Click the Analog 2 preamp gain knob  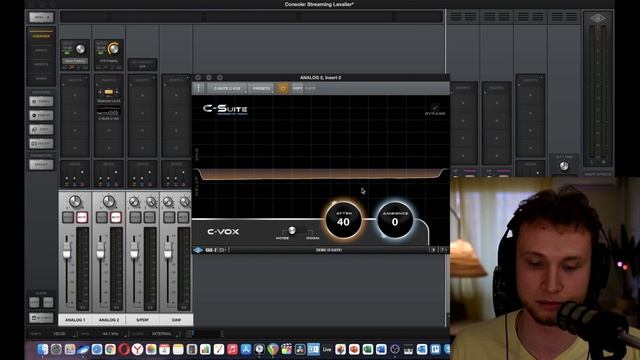[113, 49]
